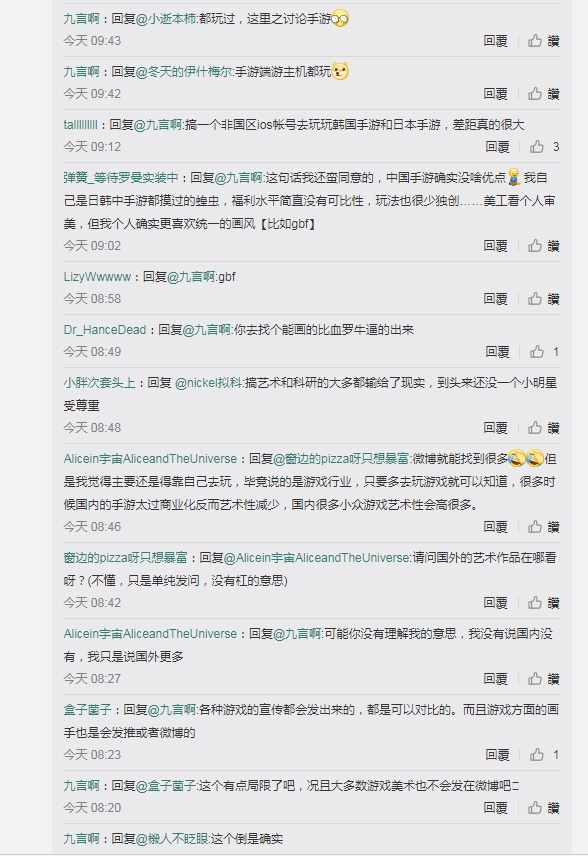The height and width of the screenshot is (856, 588).
Task: Open Dr_HanceDead's user profile
Action: click(105, 330)
